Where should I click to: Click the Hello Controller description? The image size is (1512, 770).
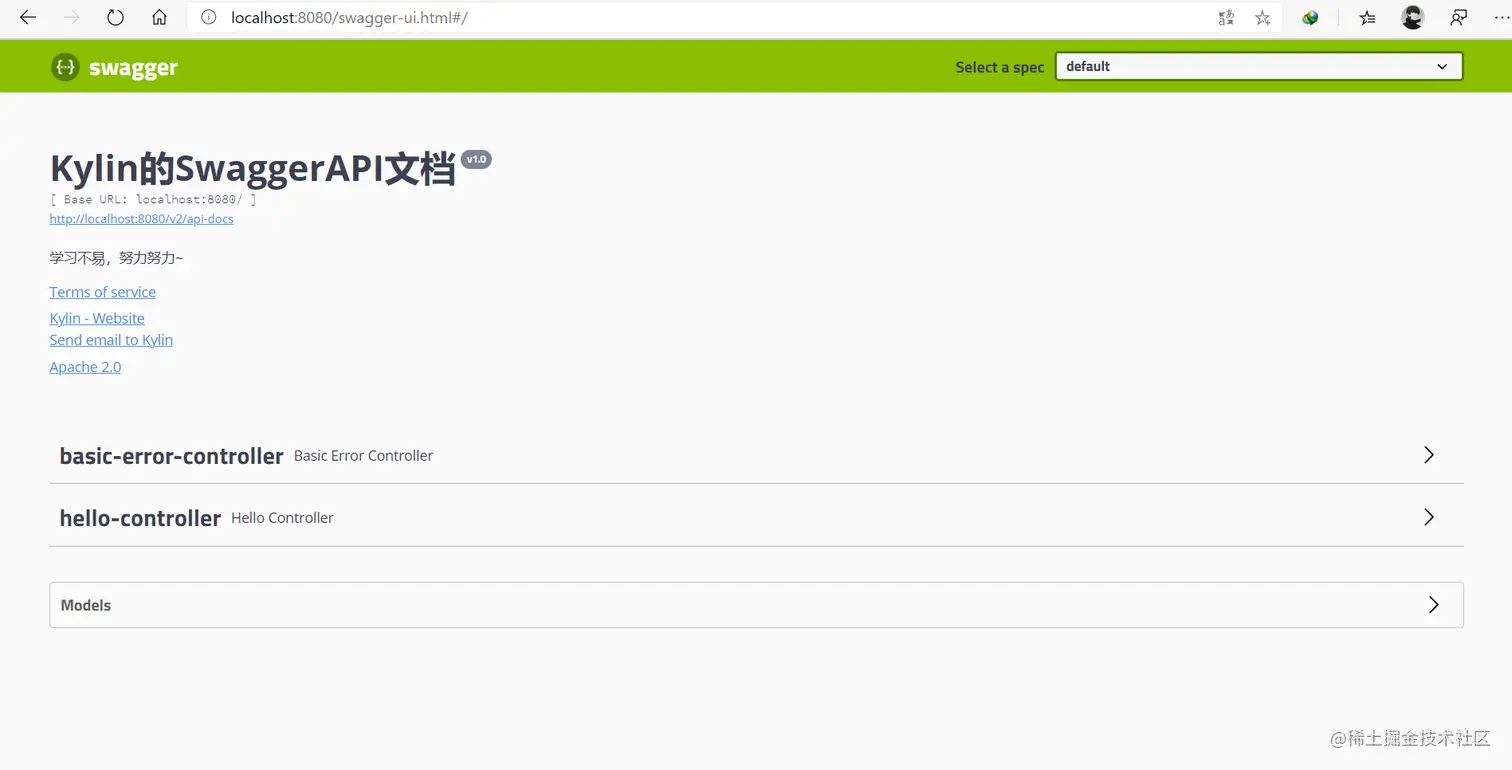click(x=282, y=517)
